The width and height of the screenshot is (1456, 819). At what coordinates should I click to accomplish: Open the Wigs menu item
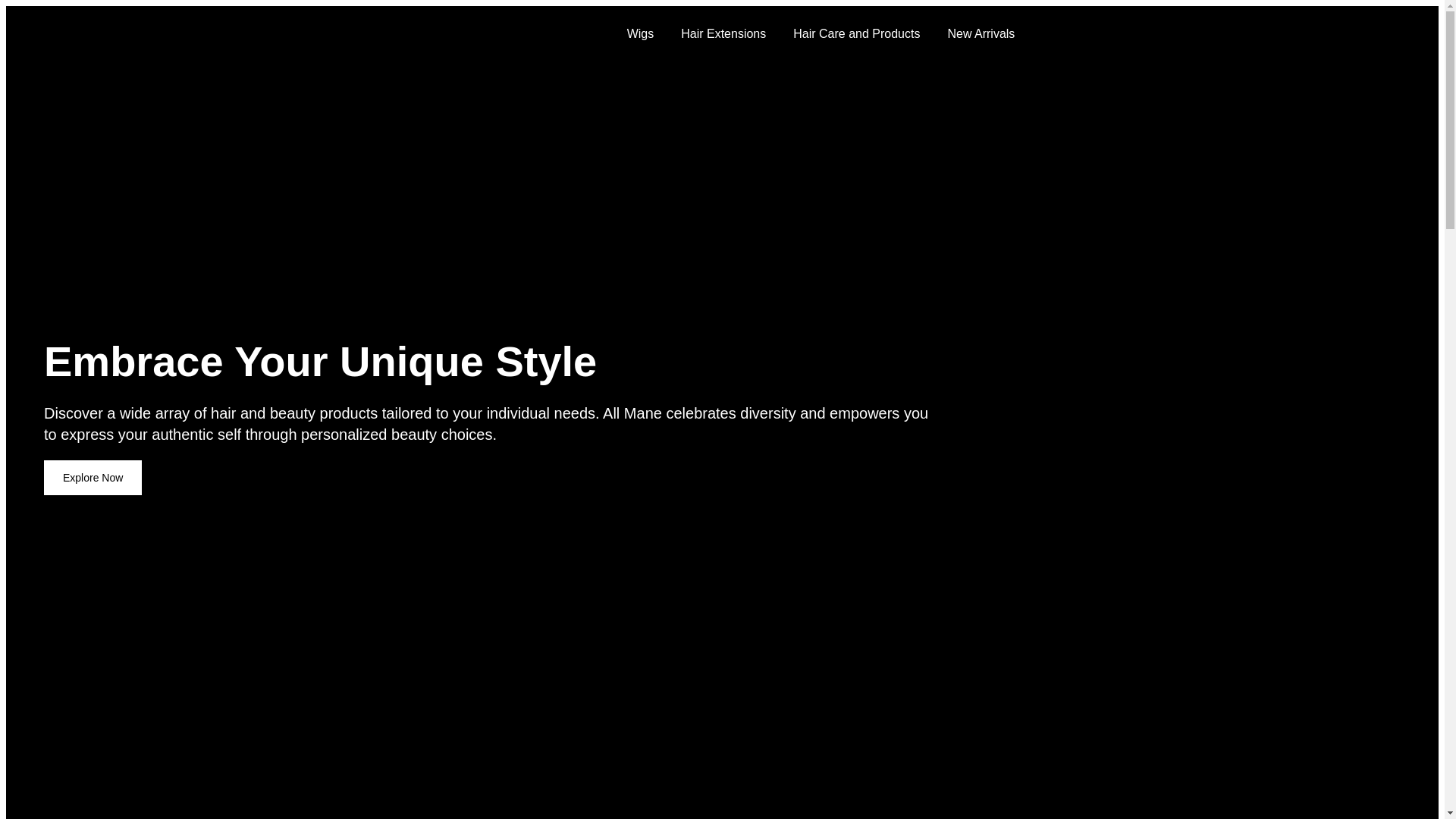639,34
